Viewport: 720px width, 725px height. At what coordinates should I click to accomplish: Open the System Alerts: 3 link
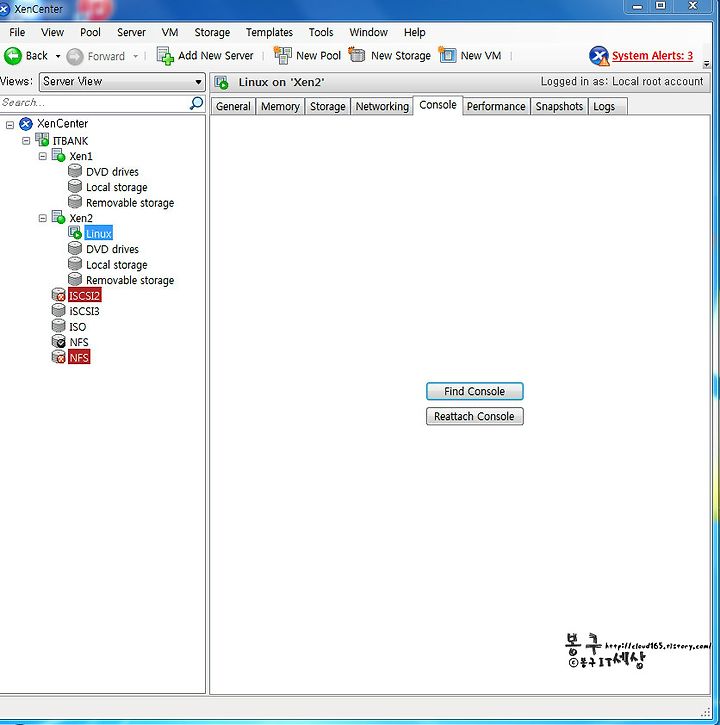(x=652, y=56)
